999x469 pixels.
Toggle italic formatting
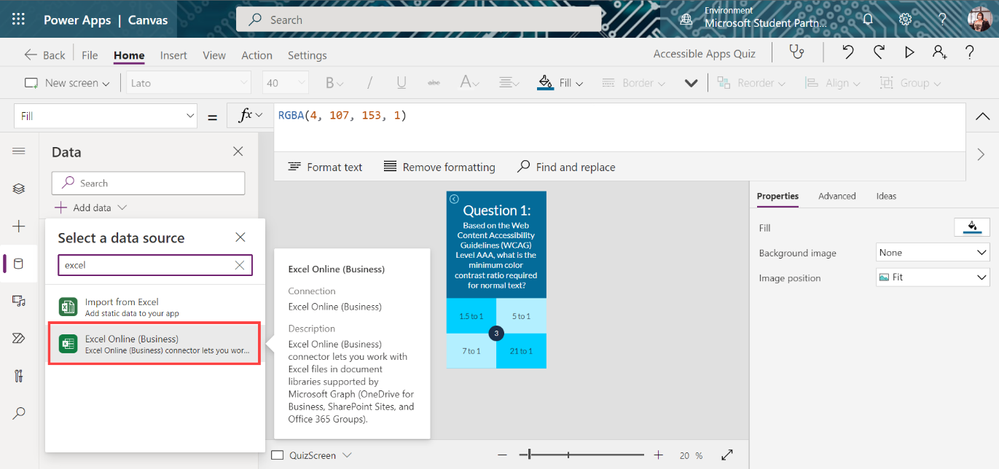pos(369,83)
